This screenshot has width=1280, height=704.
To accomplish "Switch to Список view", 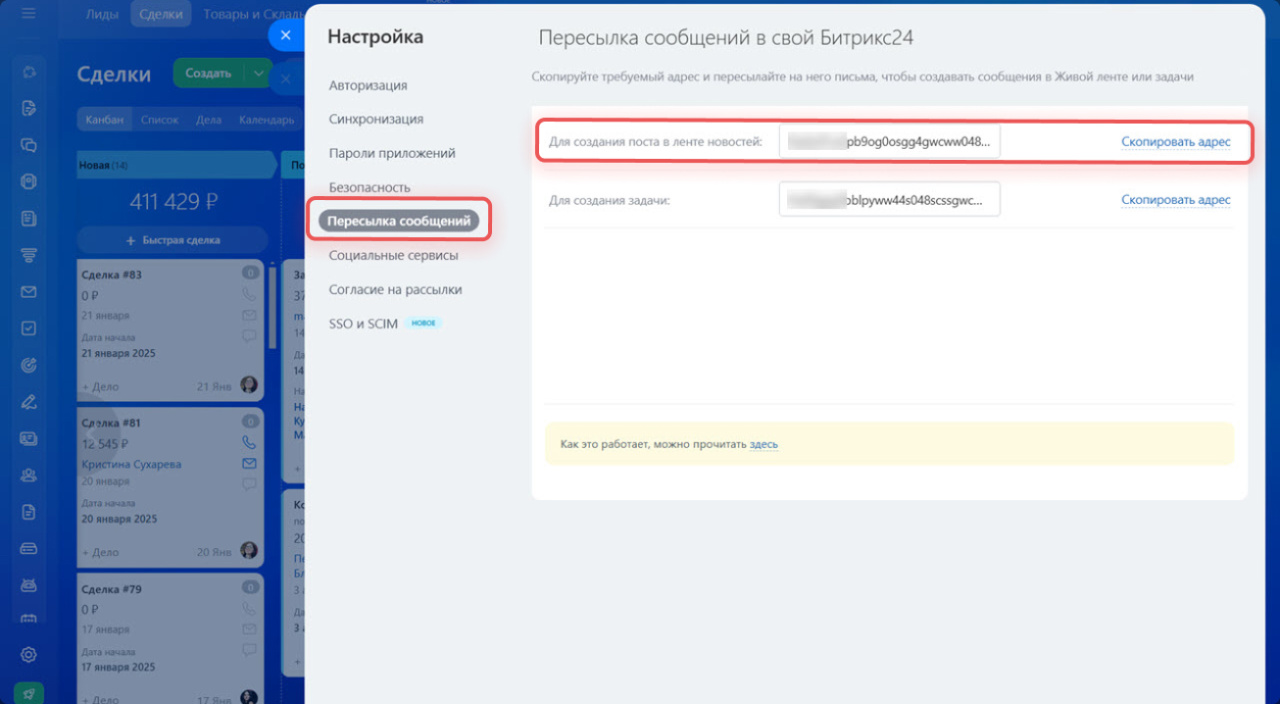I will tap(159, 120).
